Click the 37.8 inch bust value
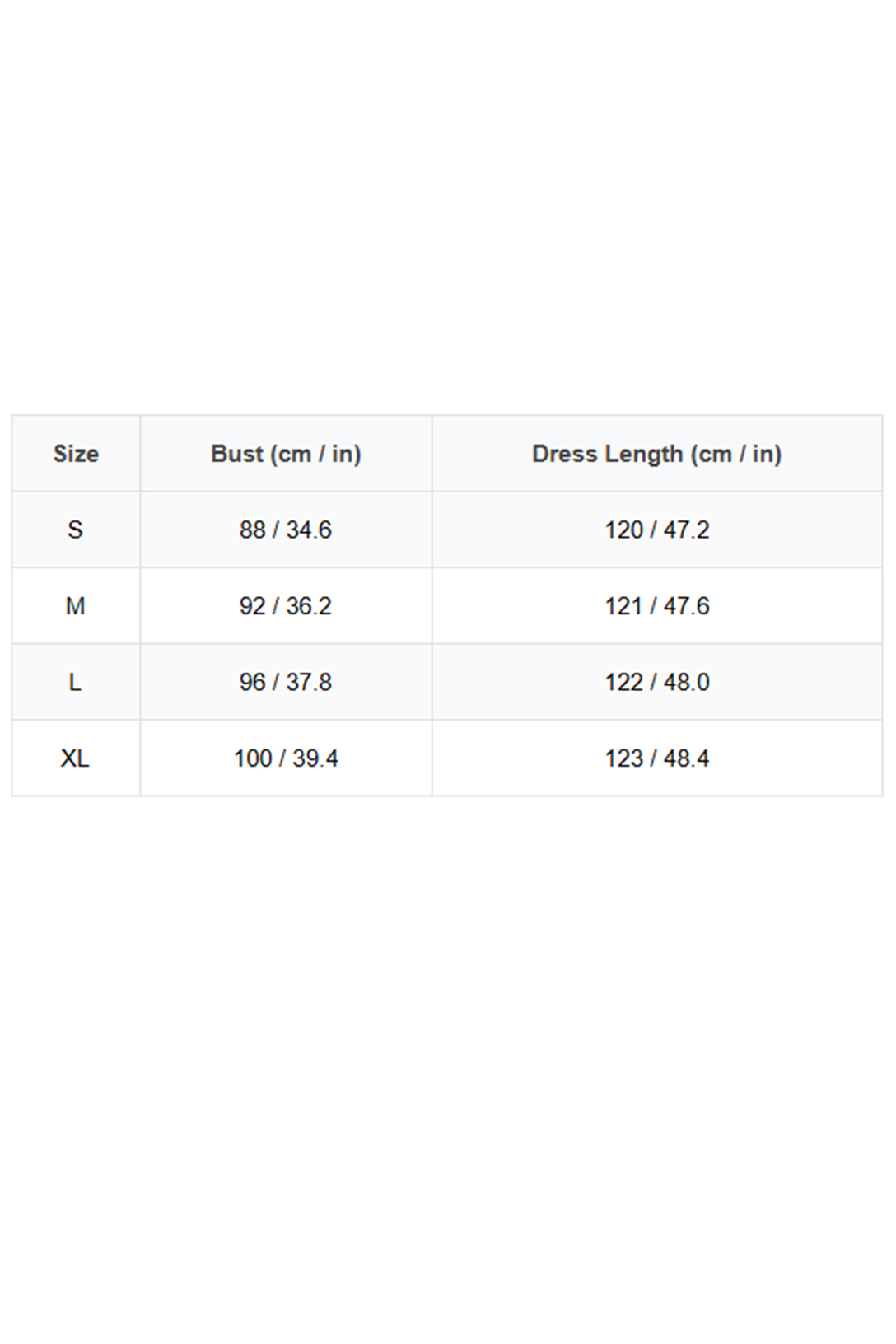The width and height of the screenshot is (896, 1344). [309, 682]
